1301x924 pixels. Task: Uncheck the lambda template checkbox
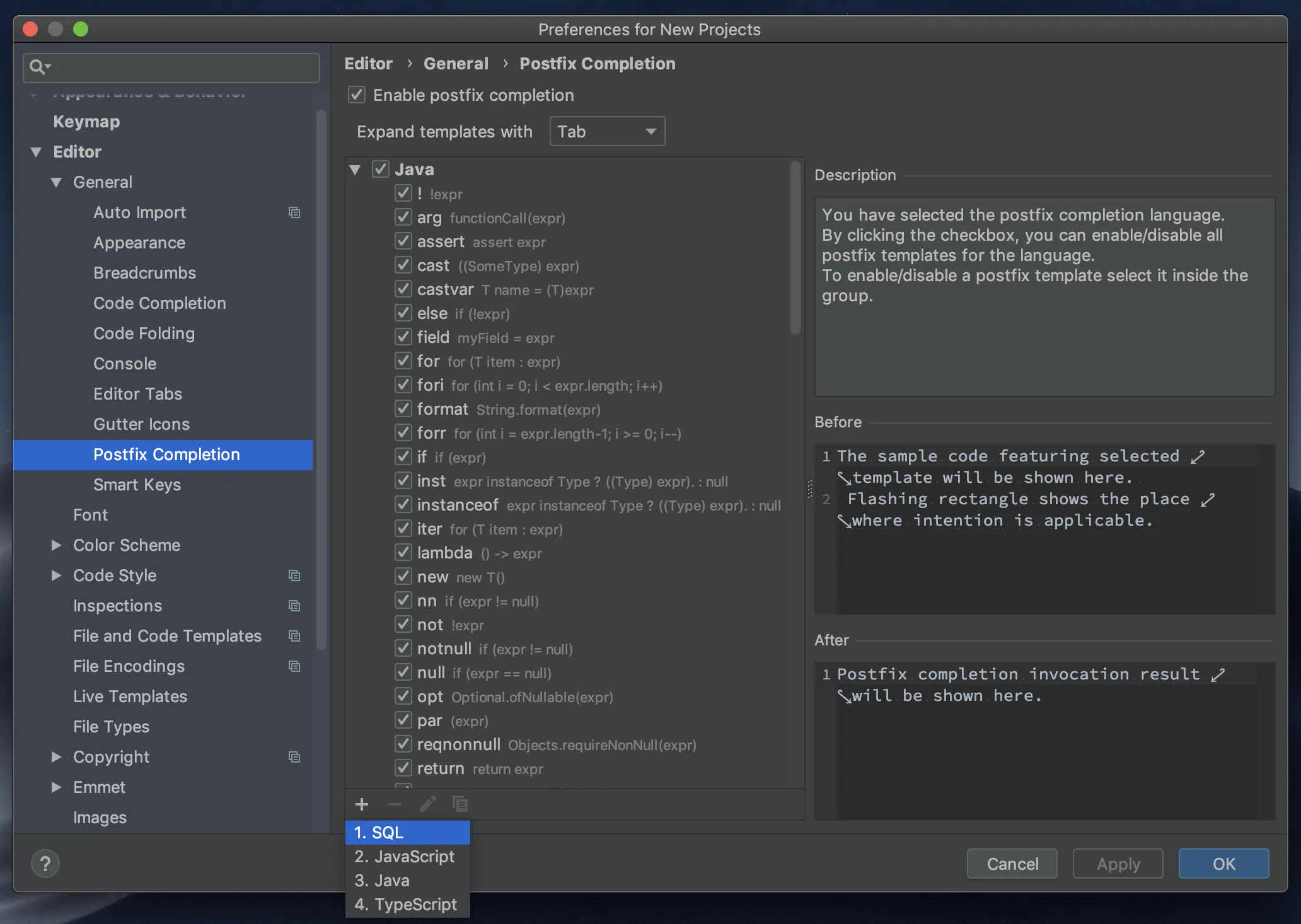pos(403,553)
